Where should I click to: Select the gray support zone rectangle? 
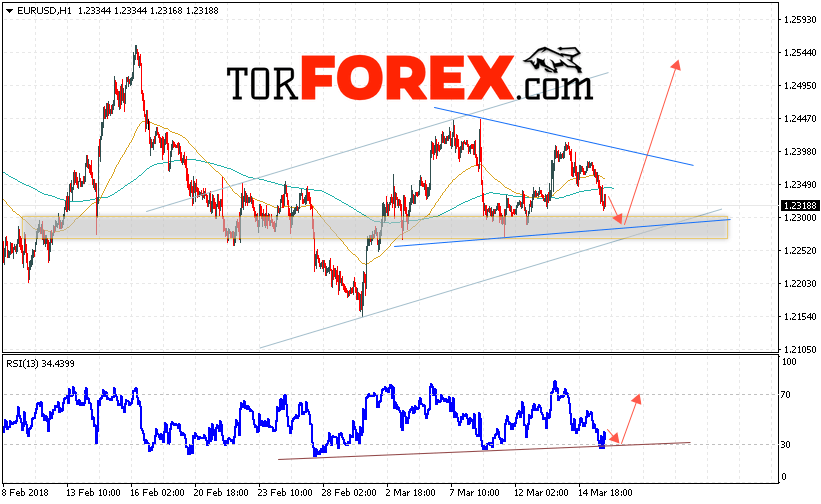click(375, 228)
